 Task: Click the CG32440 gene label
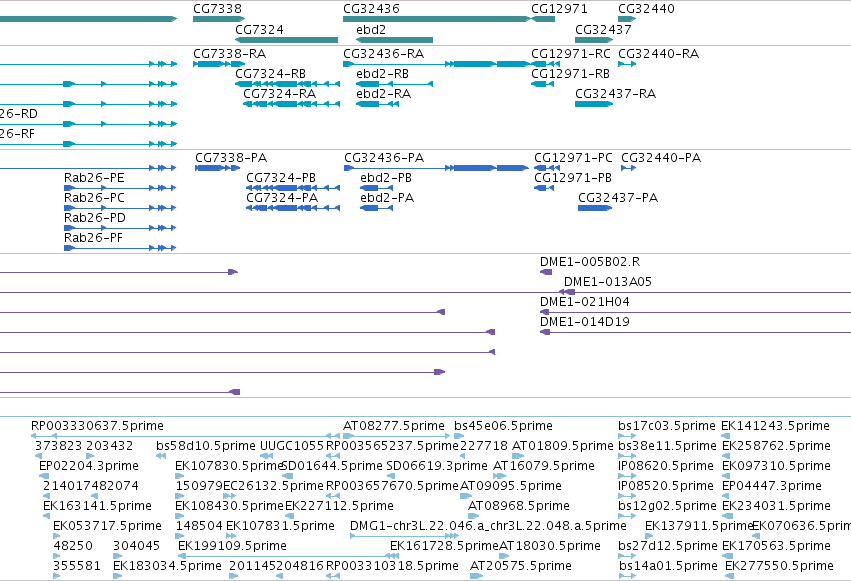pos(646,9)
